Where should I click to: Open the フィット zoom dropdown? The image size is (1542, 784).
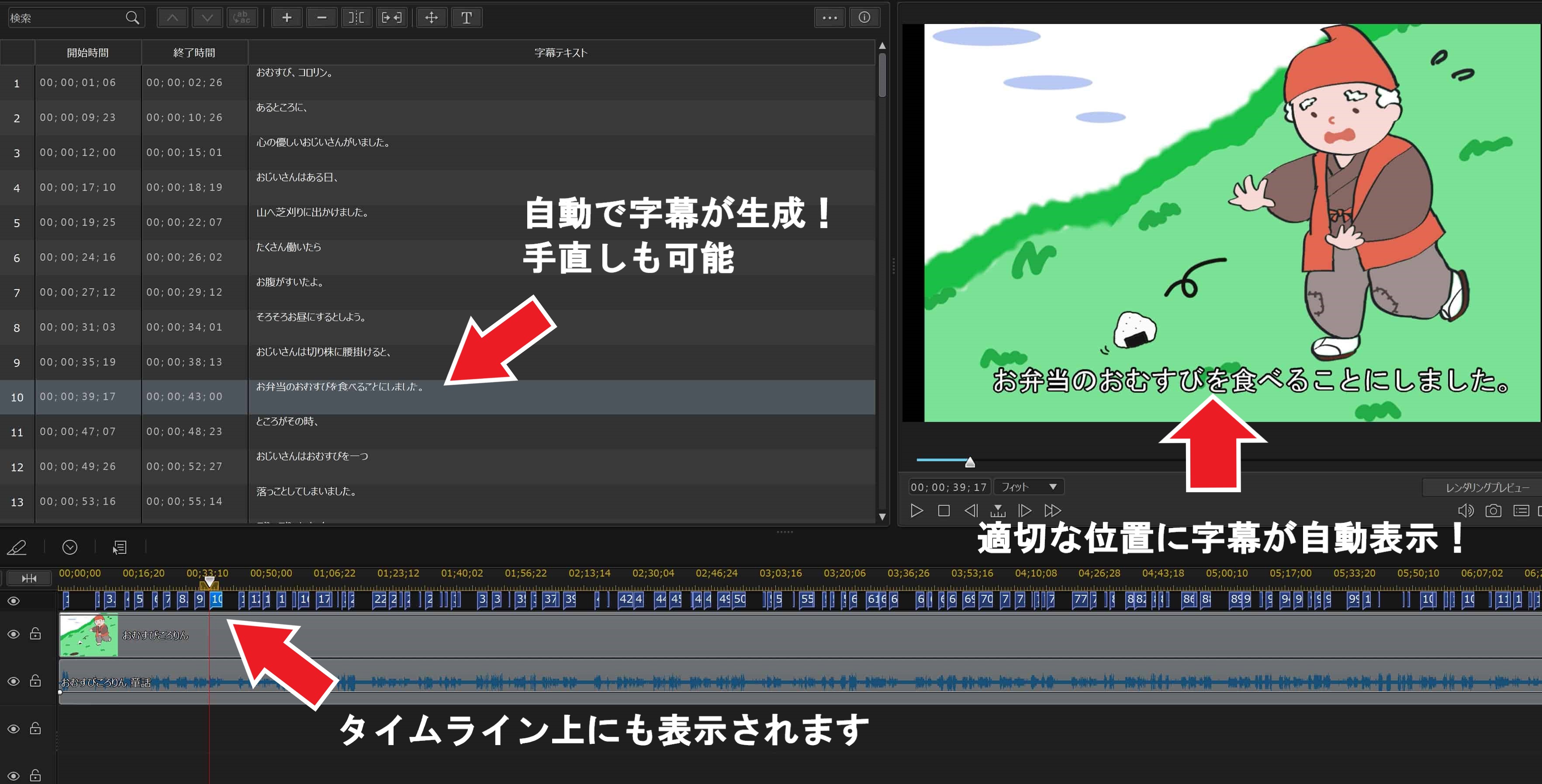click(x=1028, y=487)
